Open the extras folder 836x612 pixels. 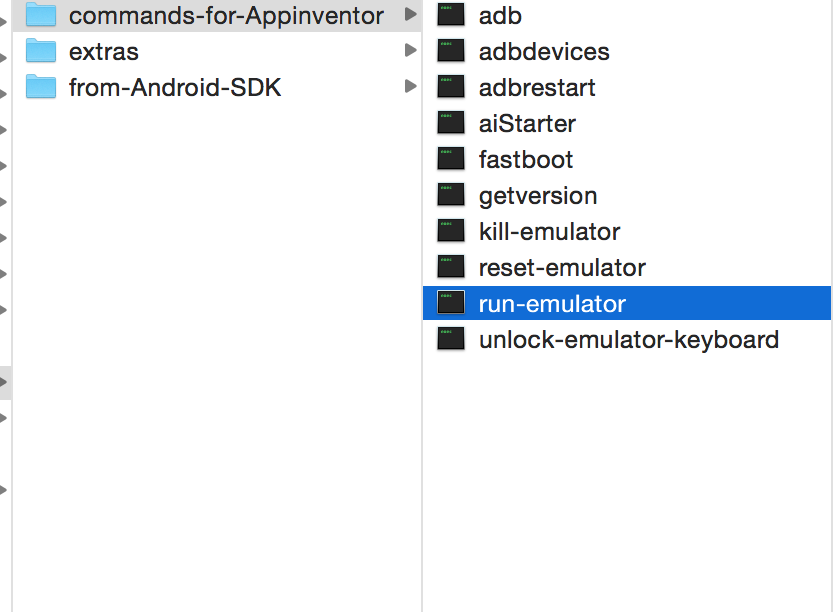point(216,51)
